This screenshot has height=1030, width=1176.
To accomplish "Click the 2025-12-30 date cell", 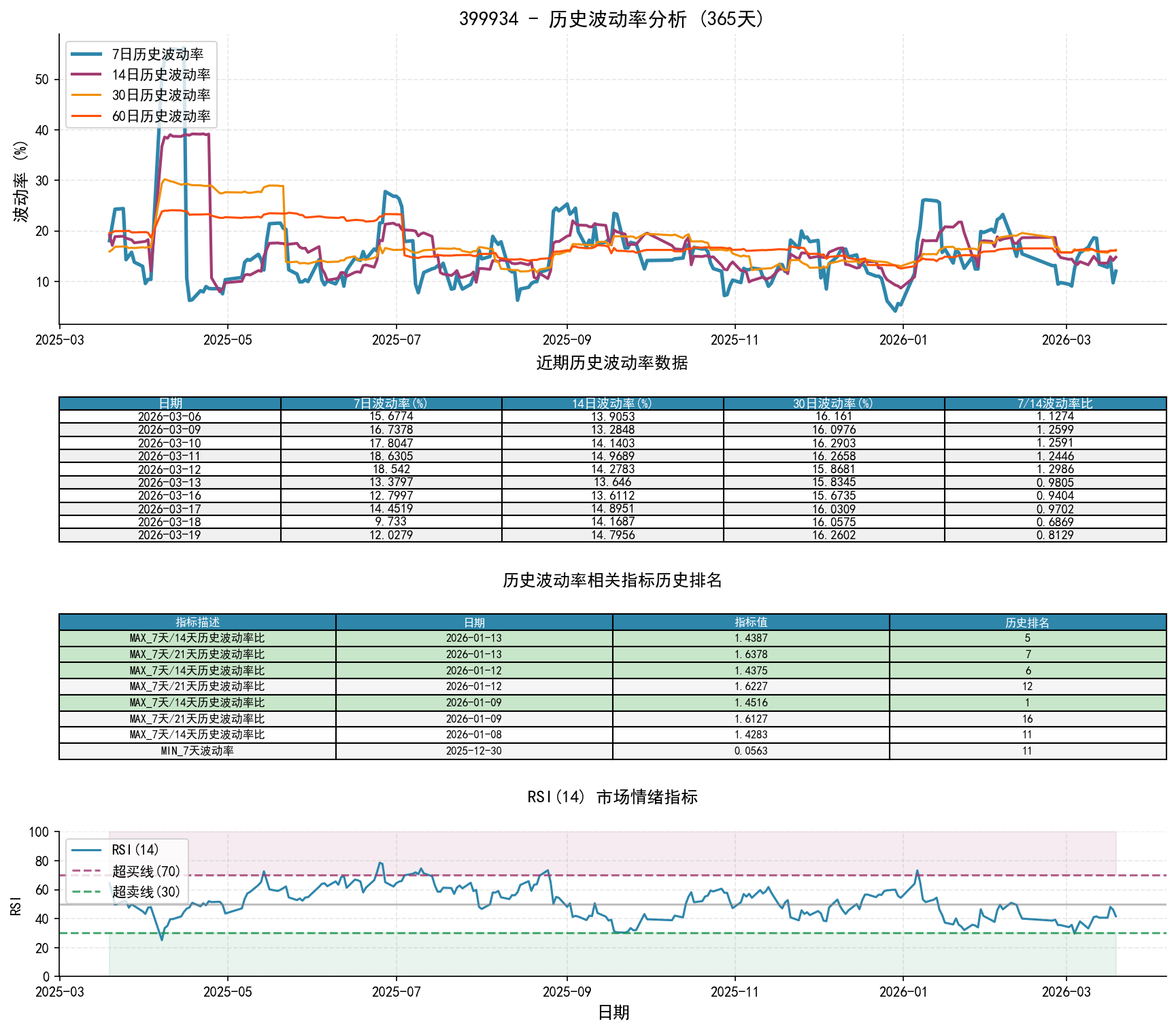I will (x=474, y=751).
